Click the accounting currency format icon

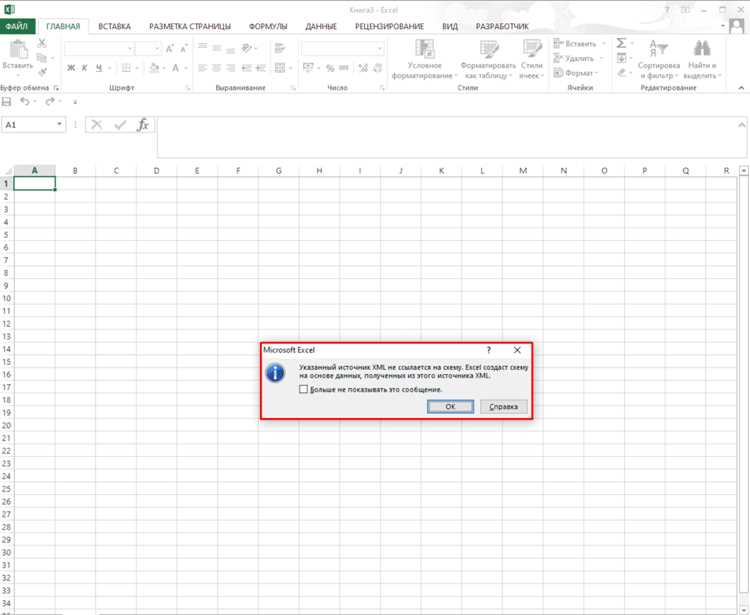(x=308, y=68)
